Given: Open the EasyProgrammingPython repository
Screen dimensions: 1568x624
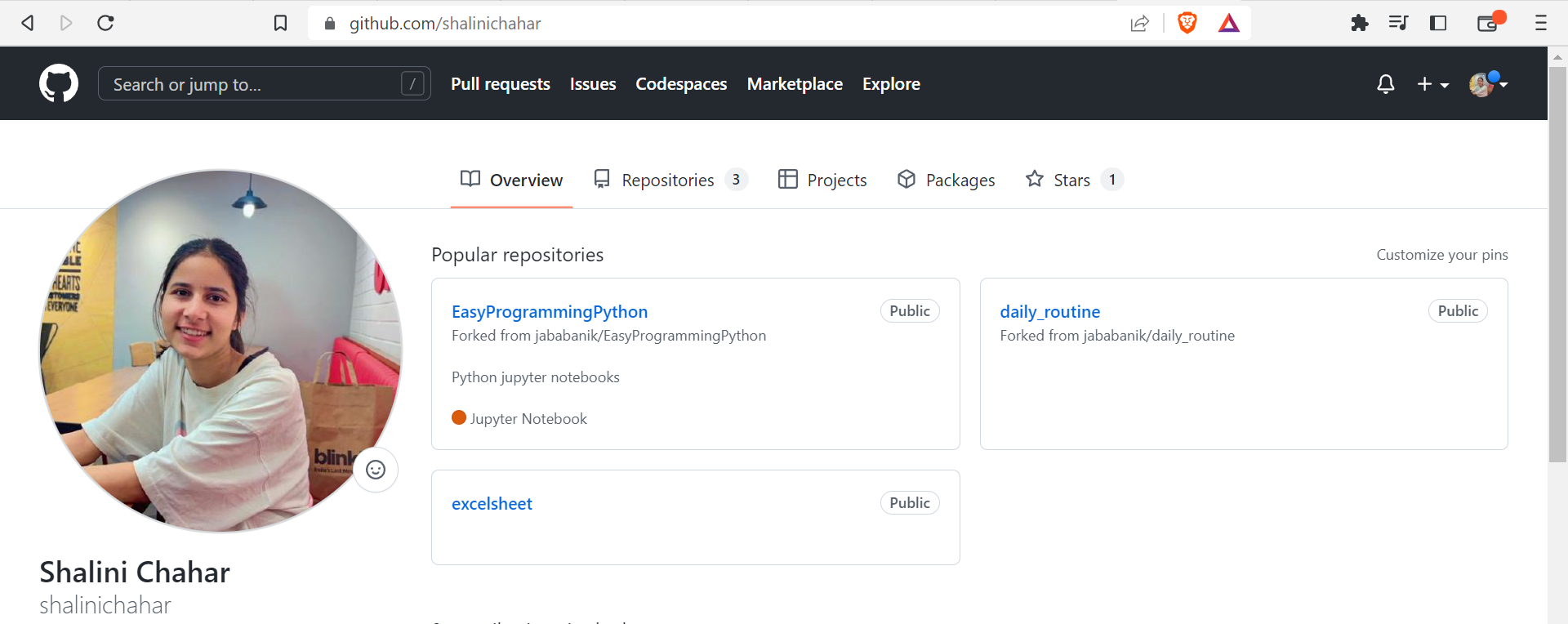Looking at the screenshot, I should coord(549,311).
